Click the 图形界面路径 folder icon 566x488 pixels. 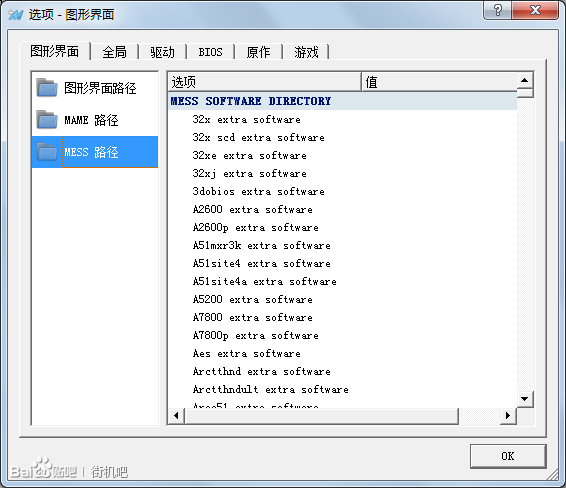47,88
